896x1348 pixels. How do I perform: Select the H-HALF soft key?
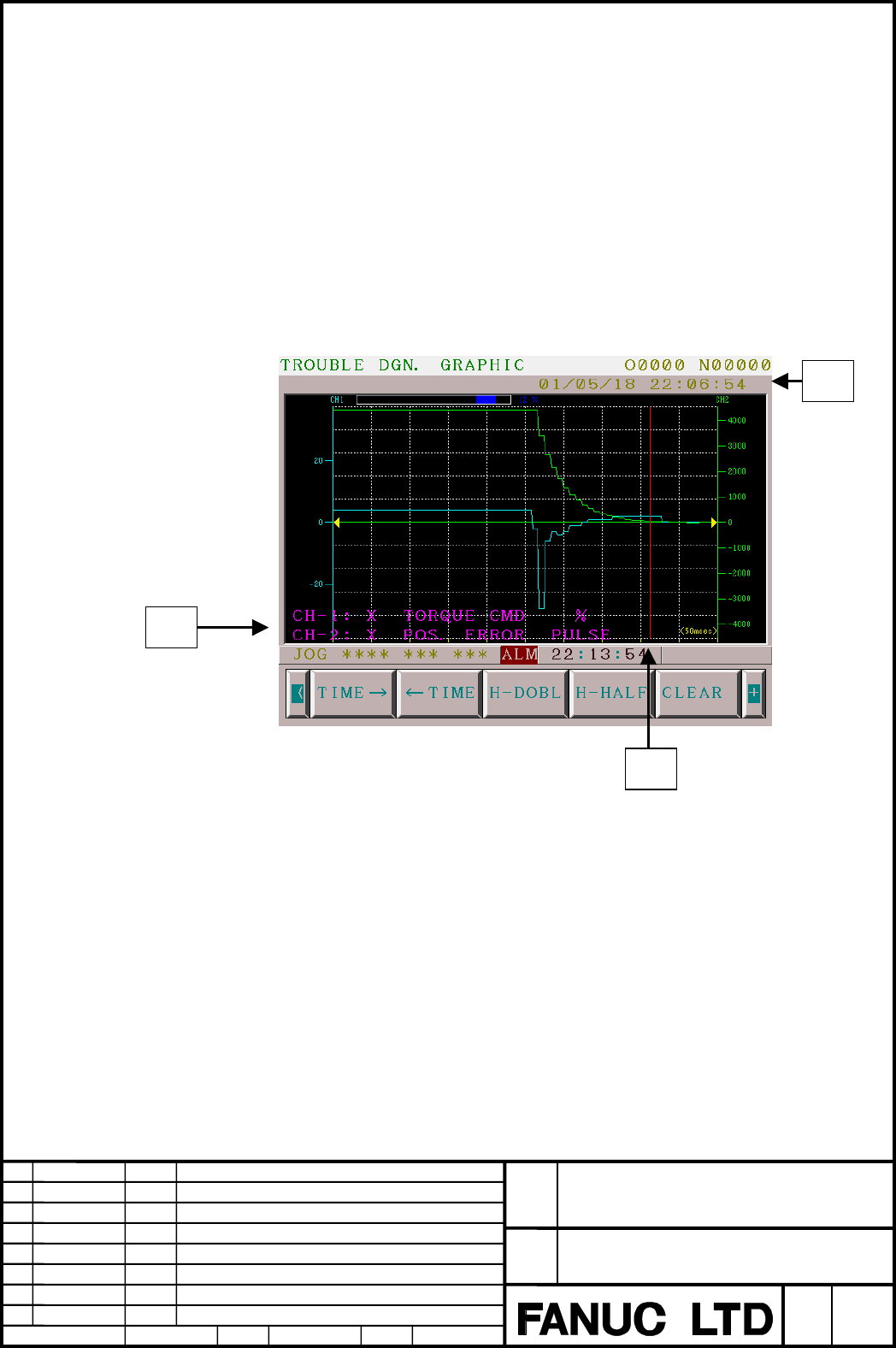point(611,693)
